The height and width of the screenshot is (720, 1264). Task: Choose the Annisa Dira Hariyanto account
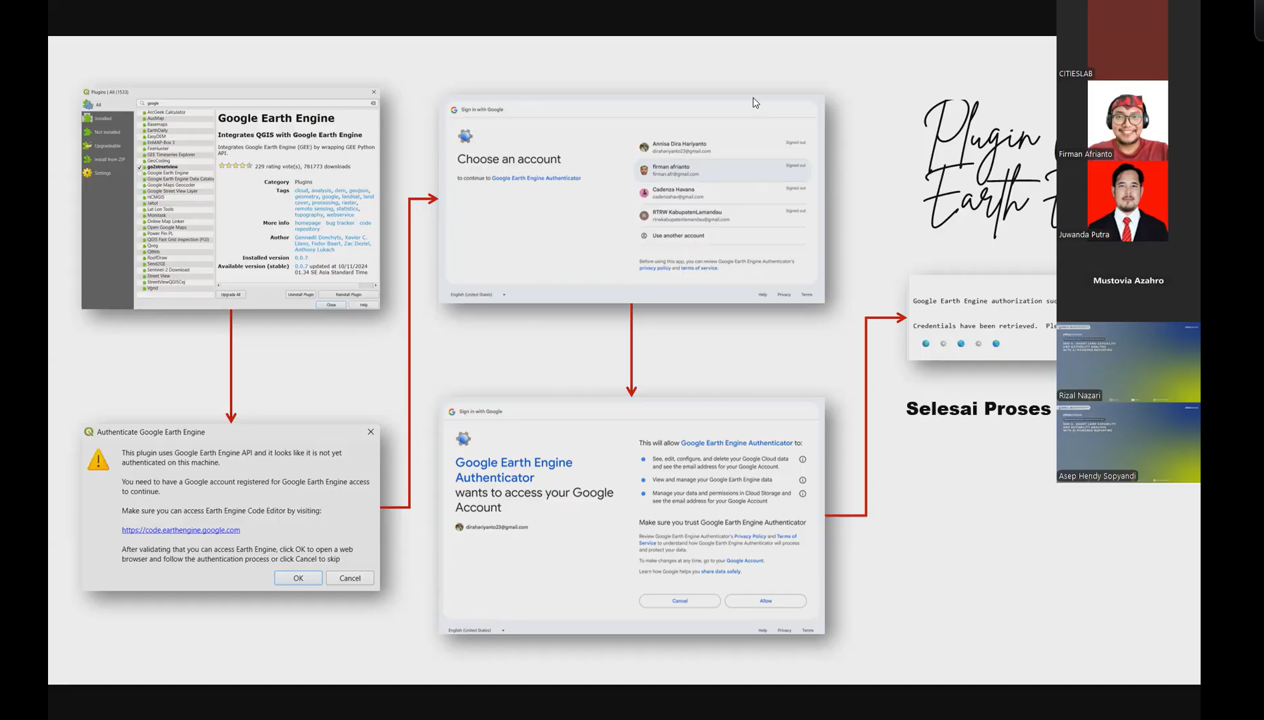click(722, 147)
